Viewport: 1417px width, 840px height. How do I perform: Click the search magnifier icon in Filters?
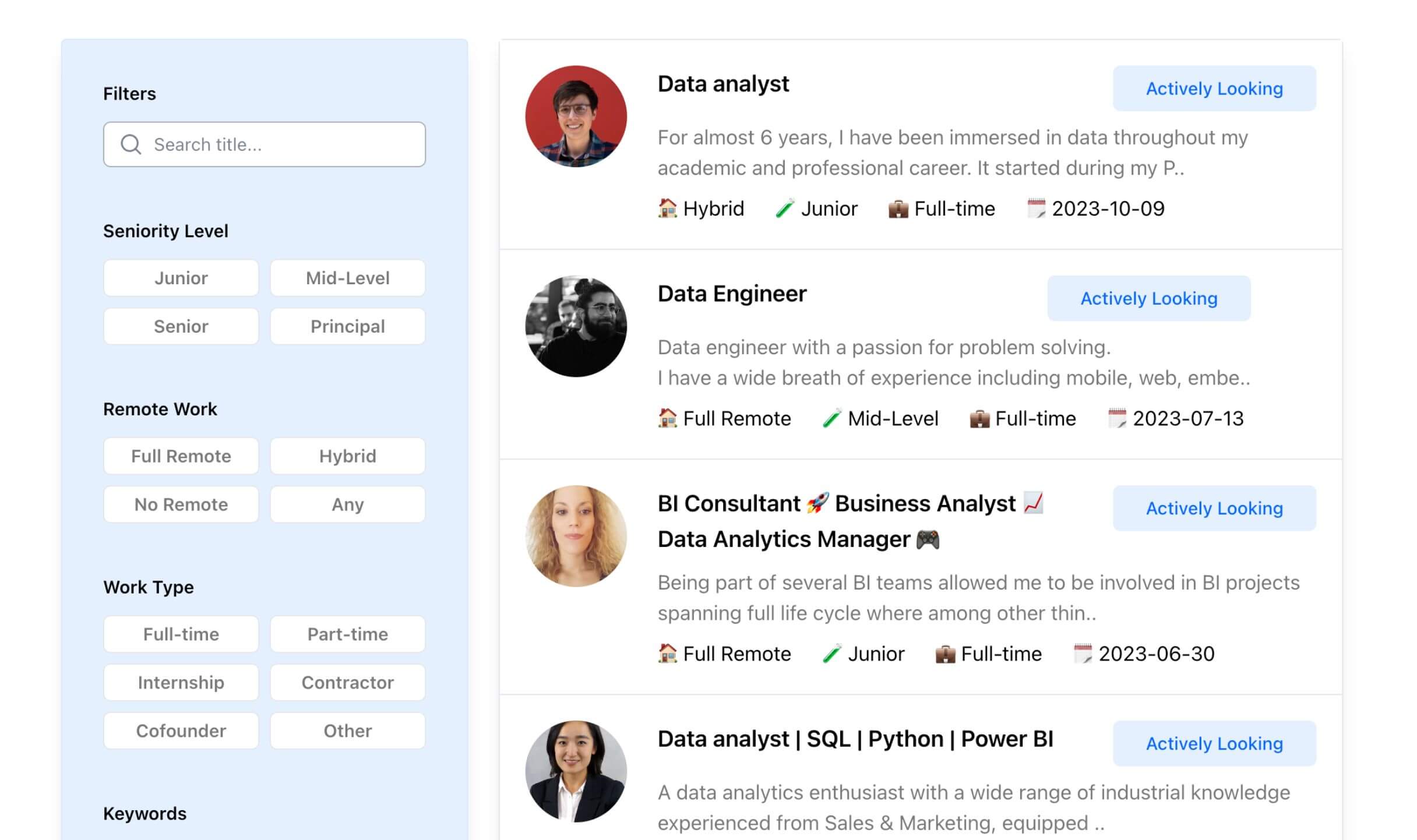(x=131, y=144)
